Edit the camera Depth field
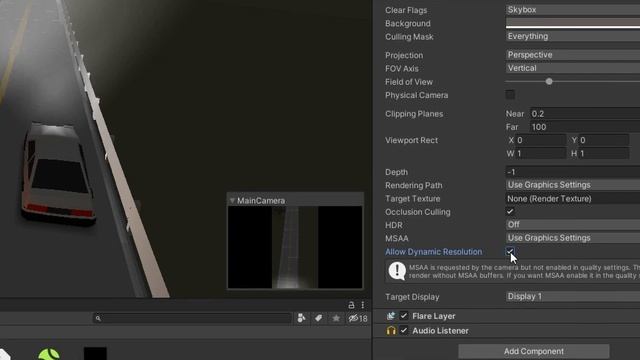The width and height of the screenshot is (640, 360). [x=573, y=172]
